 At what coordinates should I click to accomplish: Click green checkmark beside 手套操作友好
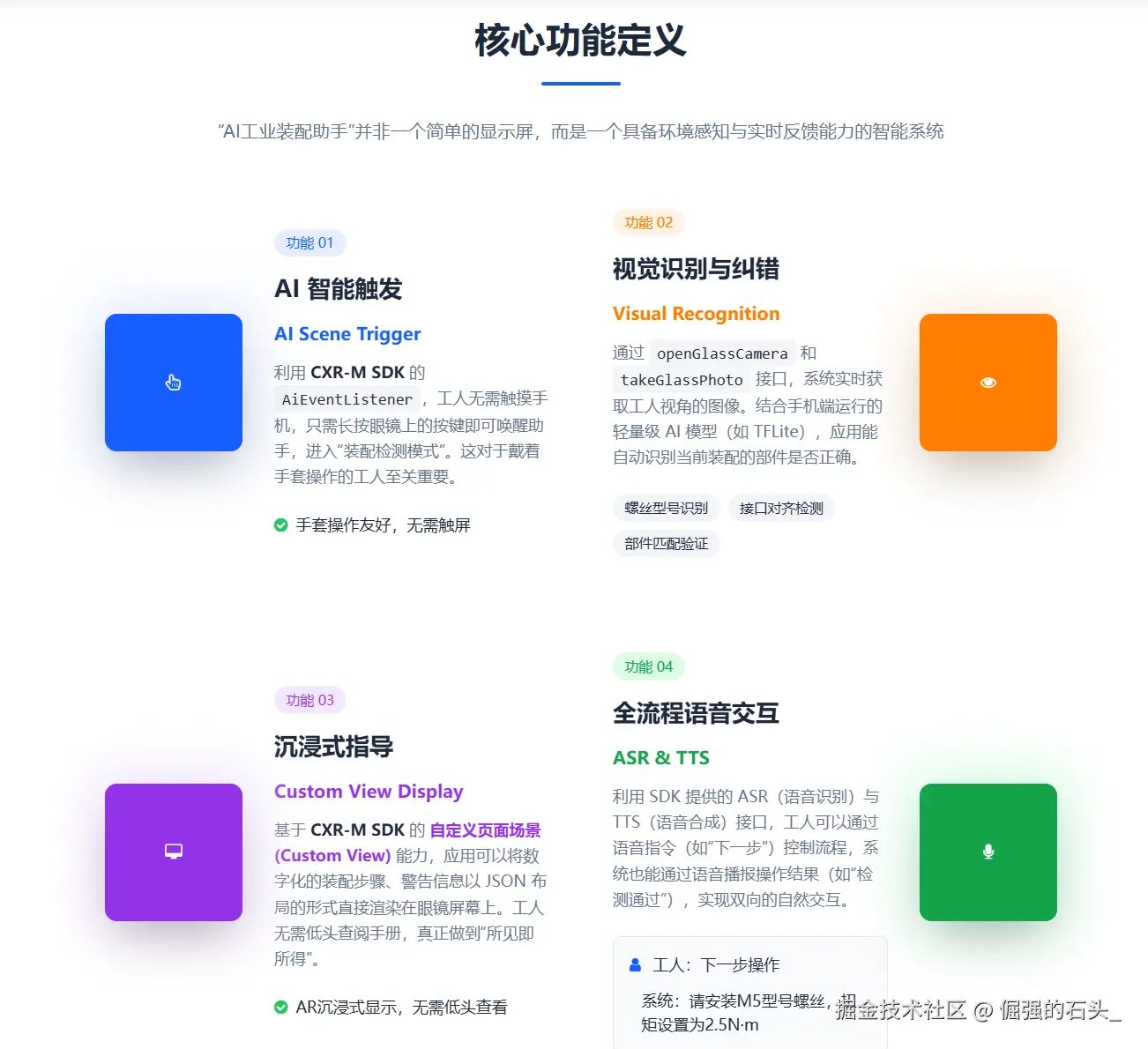pyautogui.click(x=281, y=525)
